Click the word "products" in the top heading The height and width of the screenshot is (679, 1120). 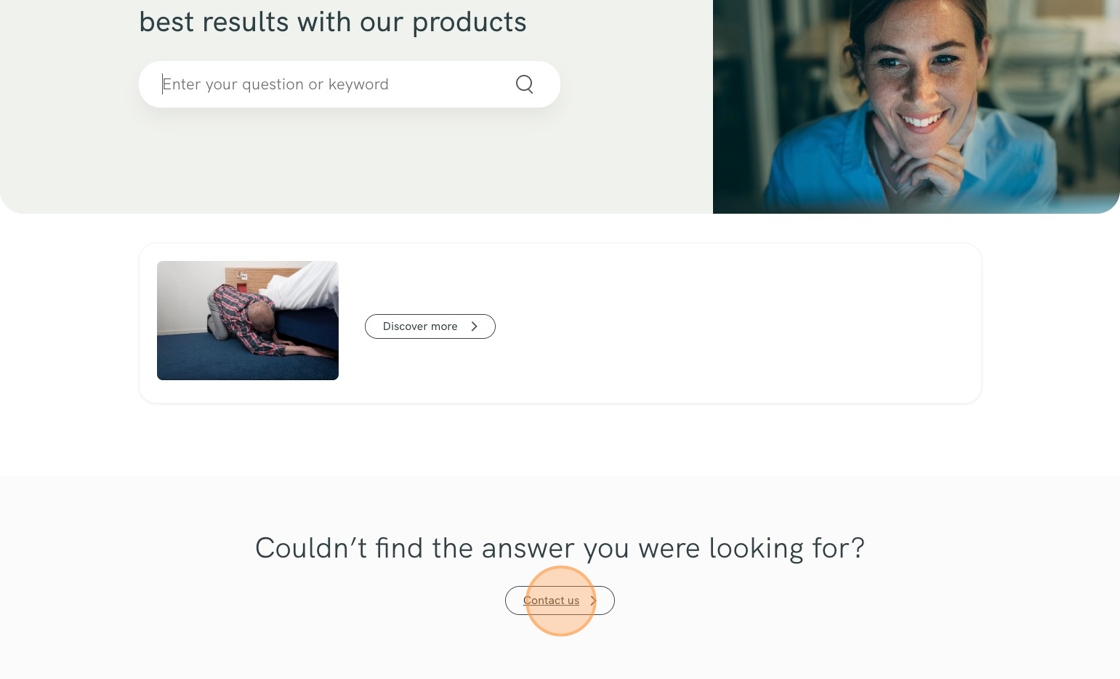tap(469, 21)
